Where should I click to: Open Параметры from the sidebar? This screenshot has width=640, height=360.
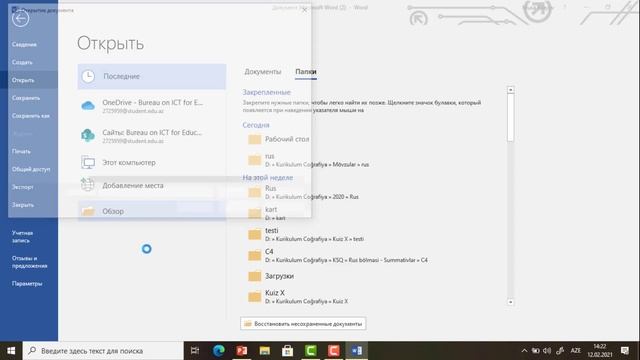click(27, 284)
